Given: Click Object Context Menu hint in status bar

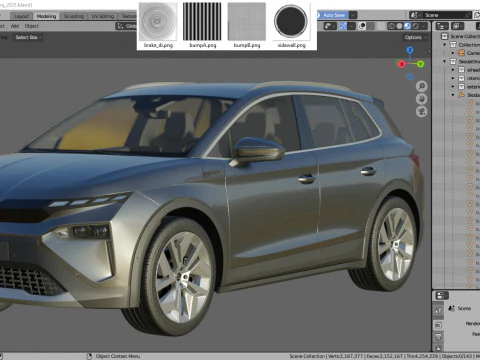Looking at the screenshot, I should coord(118,356).
